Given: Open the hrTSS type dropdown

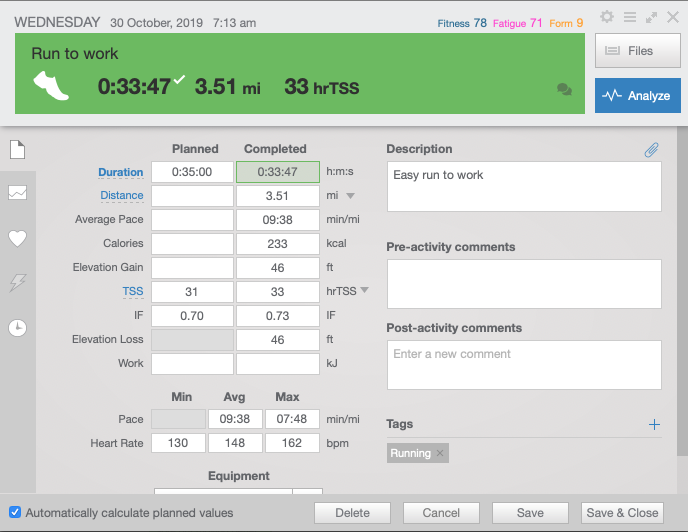Looking at the screenshot, I should 364,290.
